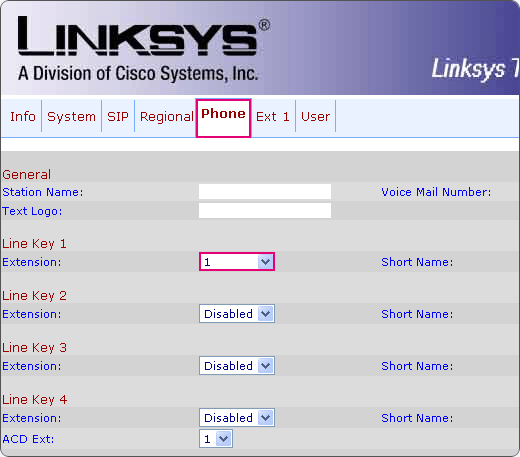Click the Station Name input field
This screenshot has height=457, width=520.
click(265, 192)
